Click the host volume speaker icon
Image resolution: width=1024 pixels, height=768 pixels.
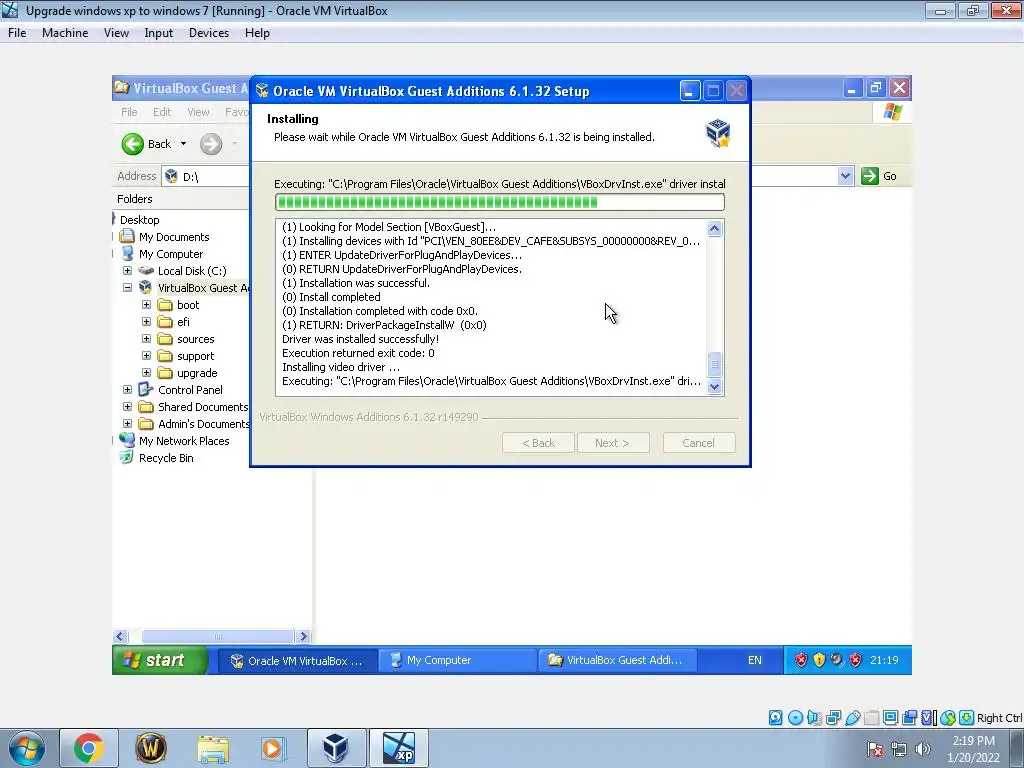923,749
